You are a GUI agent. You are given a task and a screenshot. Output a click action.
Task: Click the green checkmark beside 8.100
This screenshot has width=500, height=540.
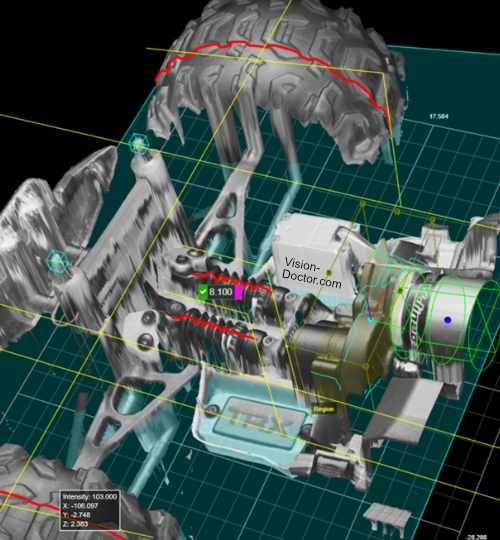203,292
